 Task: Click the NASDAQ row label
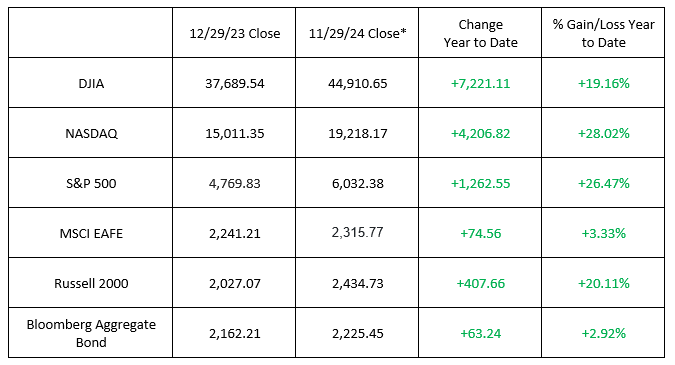pos(91,133)
